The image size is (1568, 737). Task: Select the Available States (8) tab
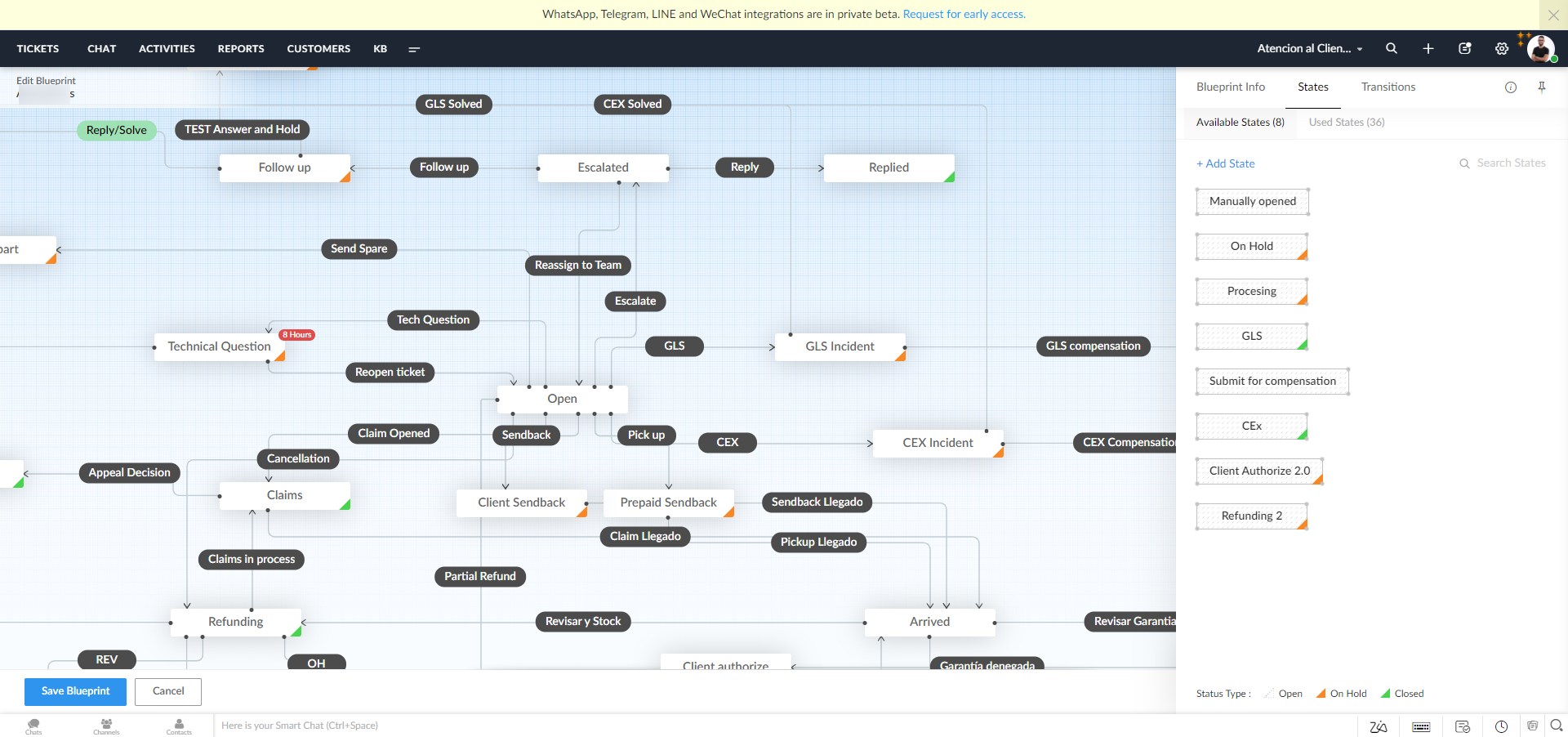point(1241,122)
